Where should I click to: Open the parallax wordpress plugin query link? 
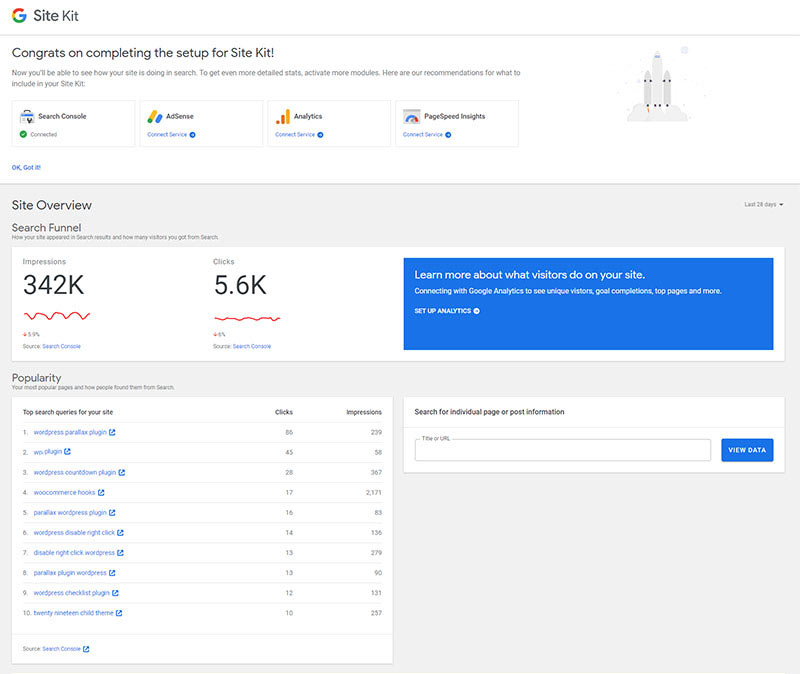(70, 513)
